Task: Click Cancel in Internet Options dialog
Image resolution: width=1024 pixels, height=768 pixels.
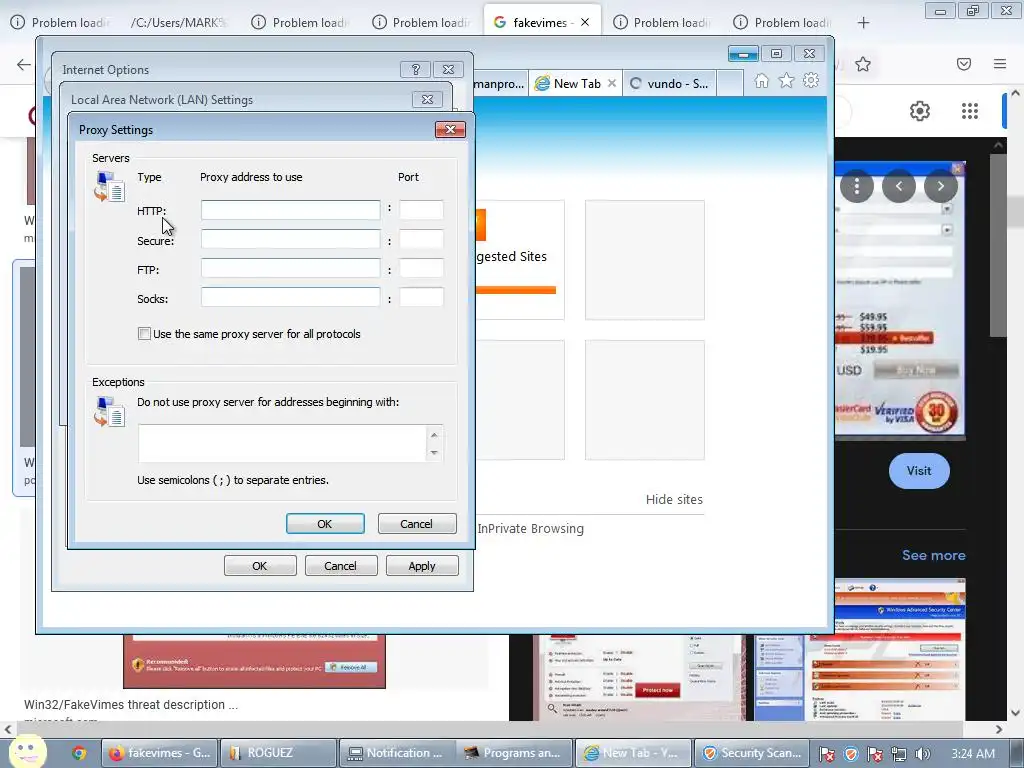Action: pyautogui.click(x=341, y=566)
